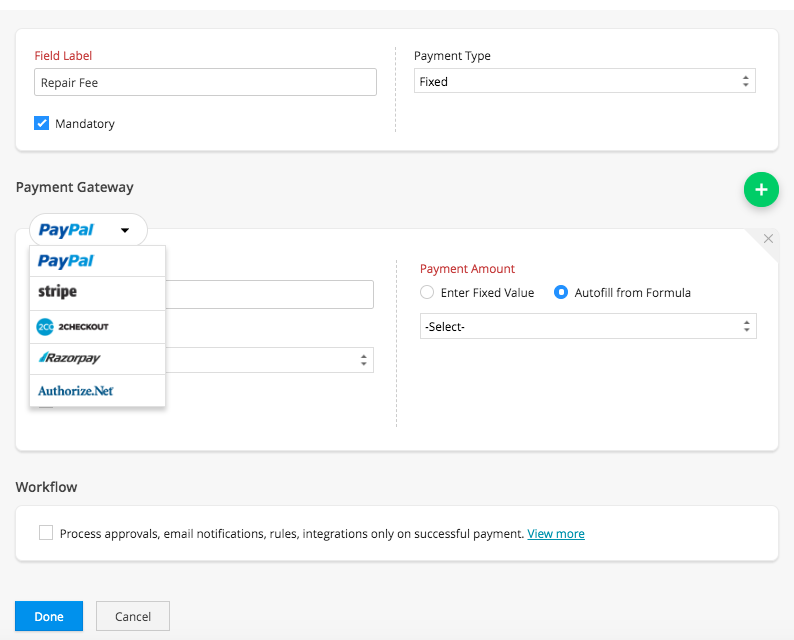Select the Enter Fixed Value radio option

427,293
